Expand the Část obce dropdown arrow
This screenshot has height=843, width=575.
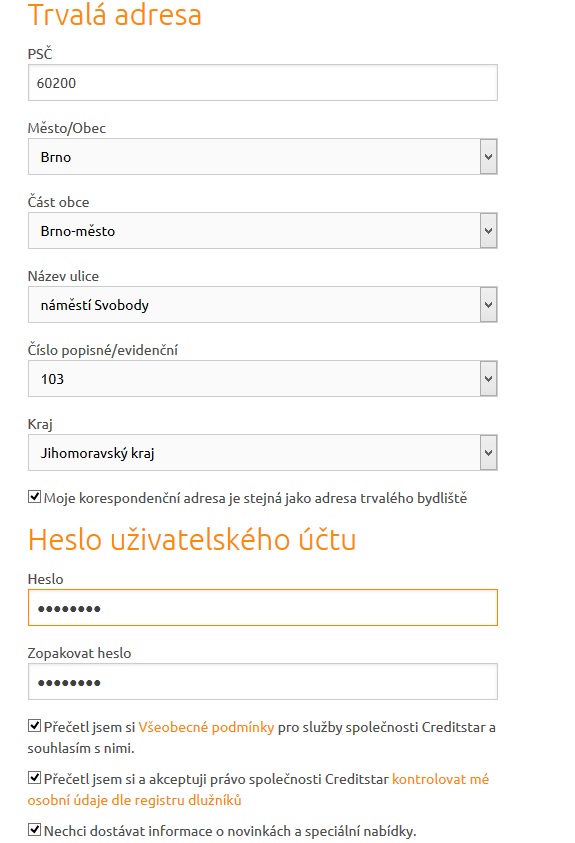(488, 231)
